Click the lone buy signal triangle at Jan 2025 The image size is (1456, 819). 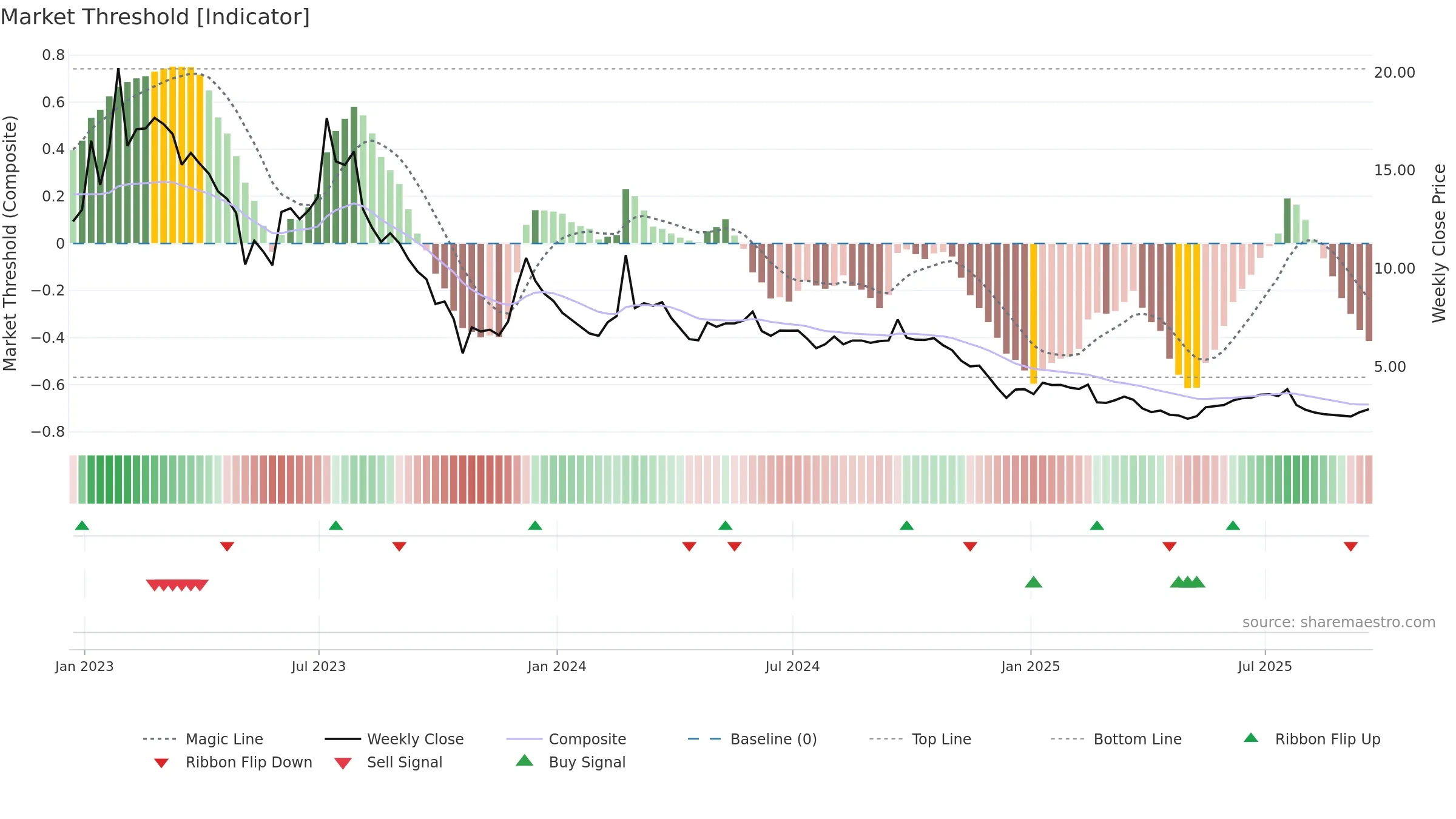(x=1034, y=582)
